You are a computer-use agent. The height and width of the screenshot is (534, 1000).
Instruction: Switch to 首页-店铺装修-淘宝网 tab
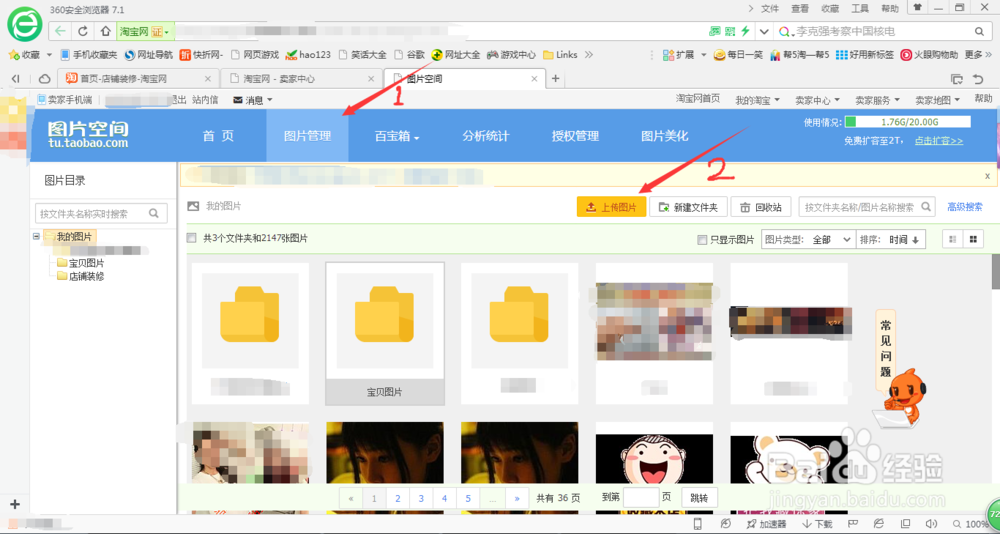pos(137,79)
